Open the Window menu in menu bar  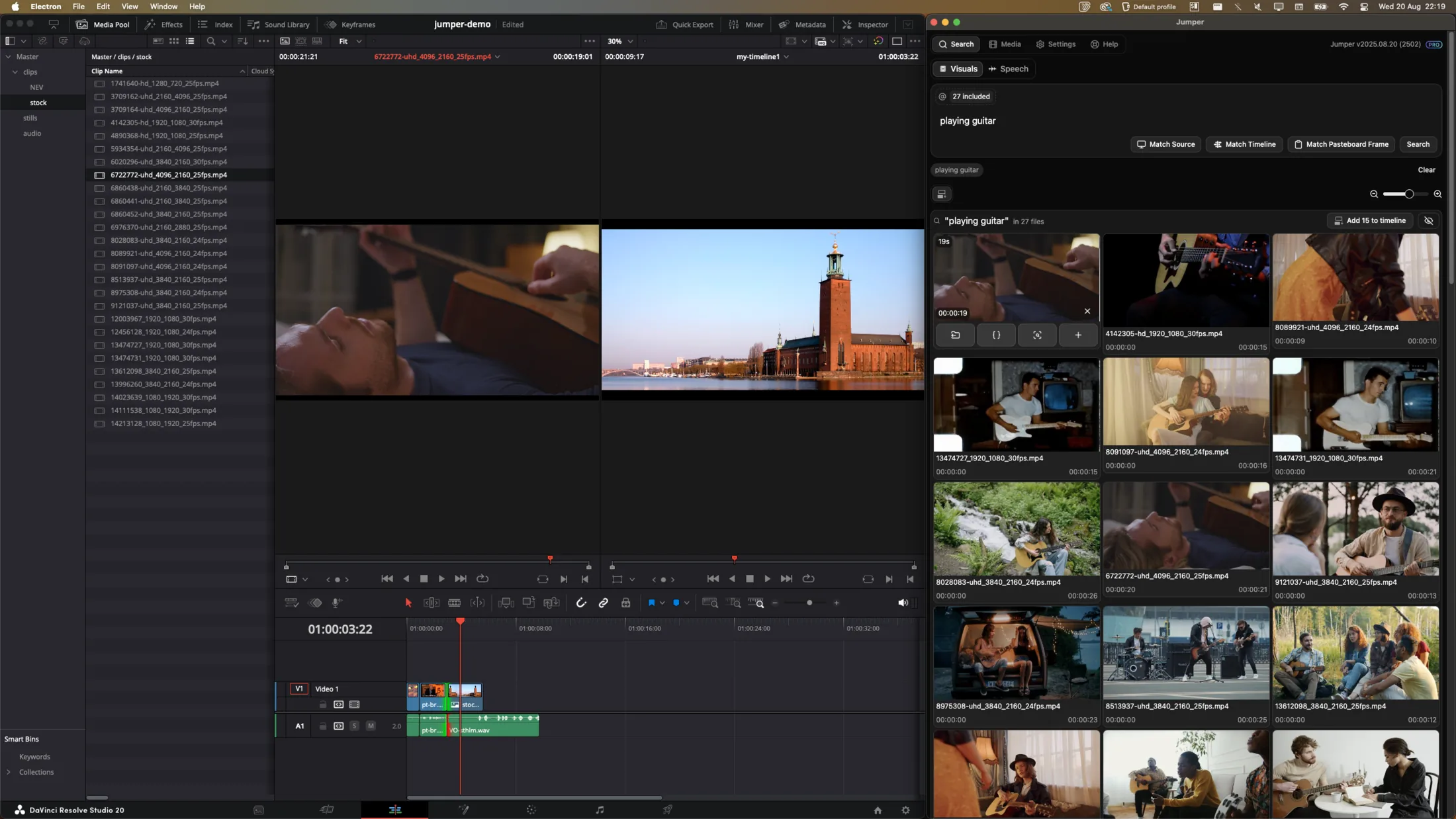pyautogui.click(x=163, y=7)
